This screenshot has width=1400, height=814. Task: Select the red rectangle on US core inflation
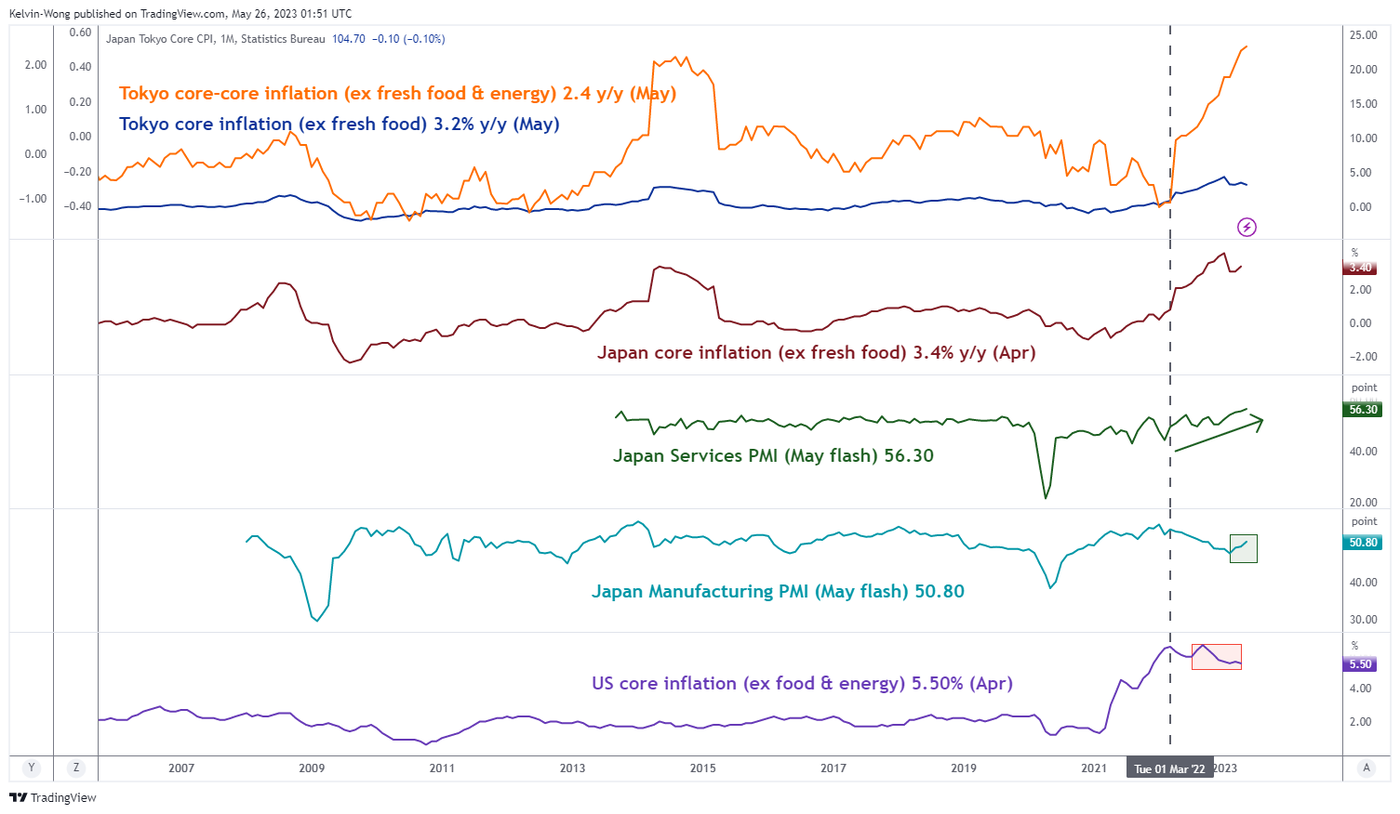pyautogui.click(x=1216, y=656)
